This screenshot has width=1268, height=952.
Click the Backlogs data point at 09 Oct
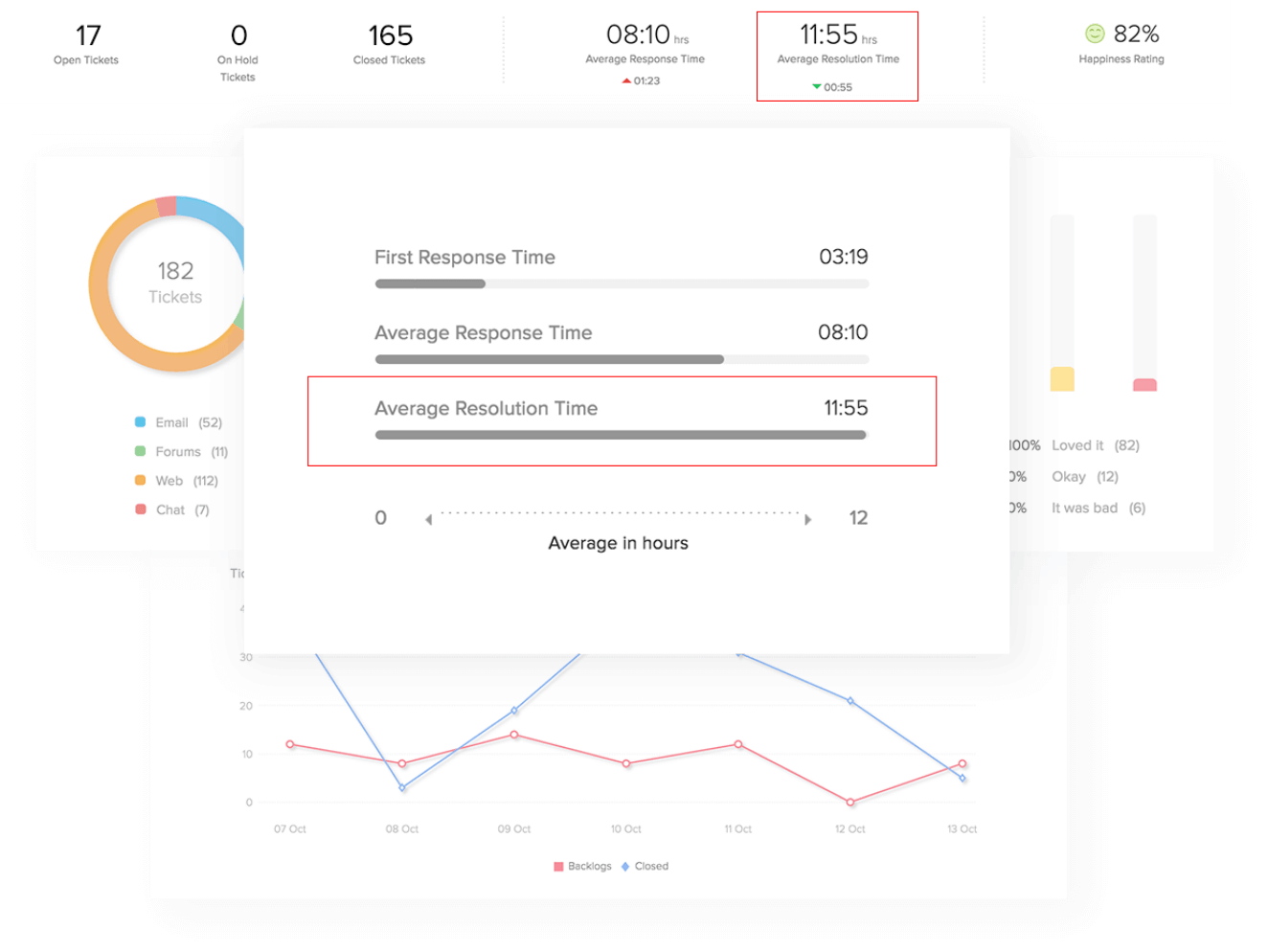pyautogui.click(x=514, y=735)
